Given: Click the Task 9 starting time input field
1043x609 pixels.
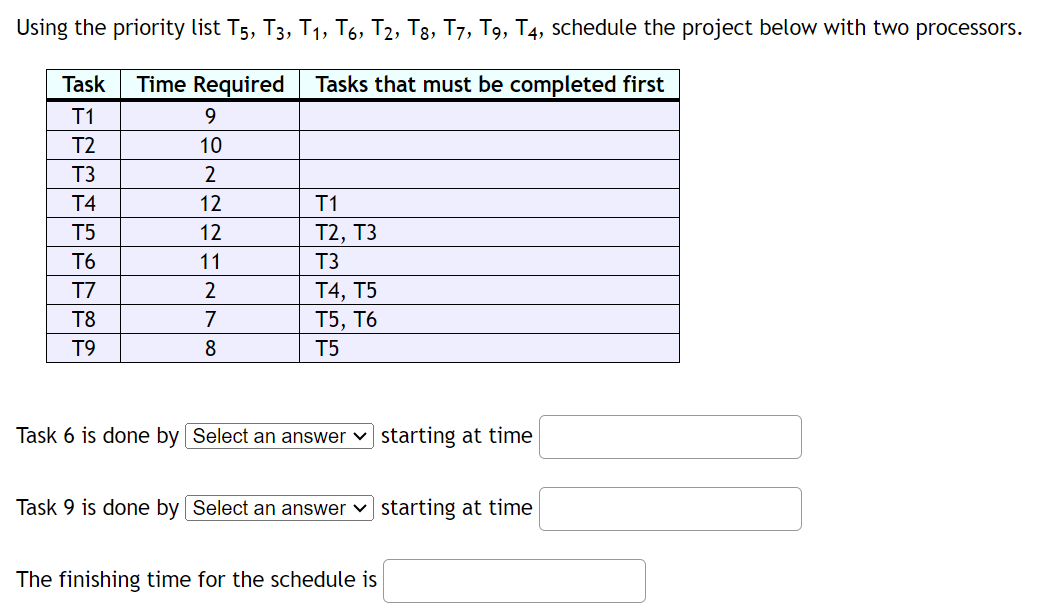Looking at the screenshot, I should [x=669, y=508].
